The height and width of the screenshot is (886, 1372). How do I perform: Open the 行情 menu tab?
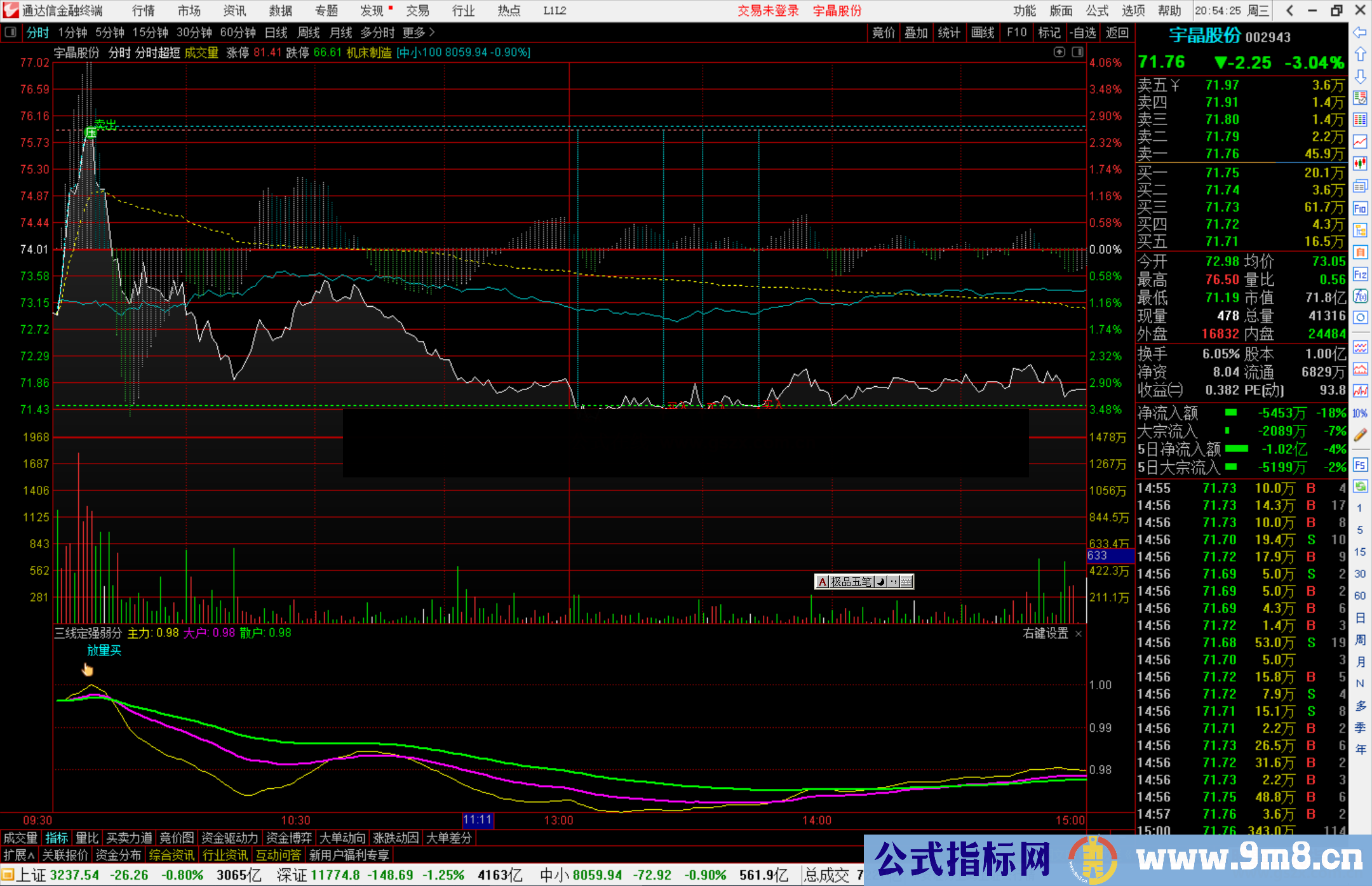(144, 11)
